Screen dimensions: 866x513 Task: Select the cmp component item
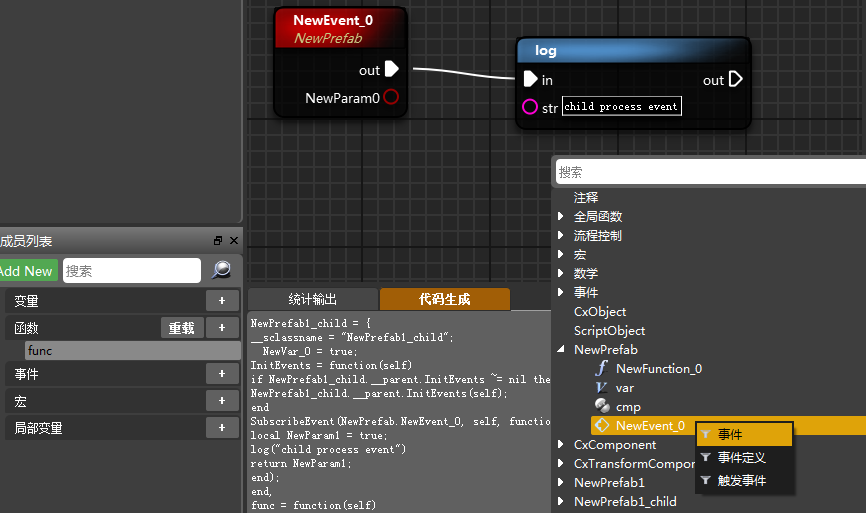pyautogui.click(x=628, y=406)
